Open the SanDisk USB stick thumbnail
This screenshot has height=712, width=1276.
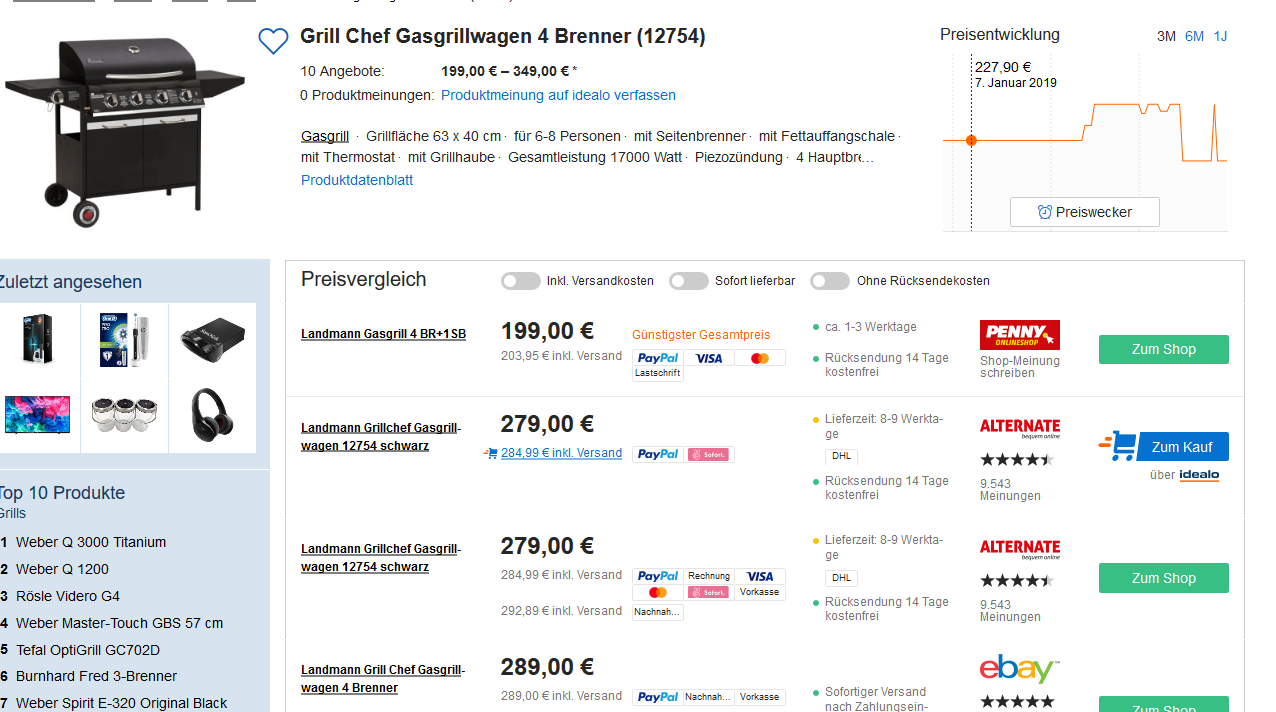click(x=212, y=340)
